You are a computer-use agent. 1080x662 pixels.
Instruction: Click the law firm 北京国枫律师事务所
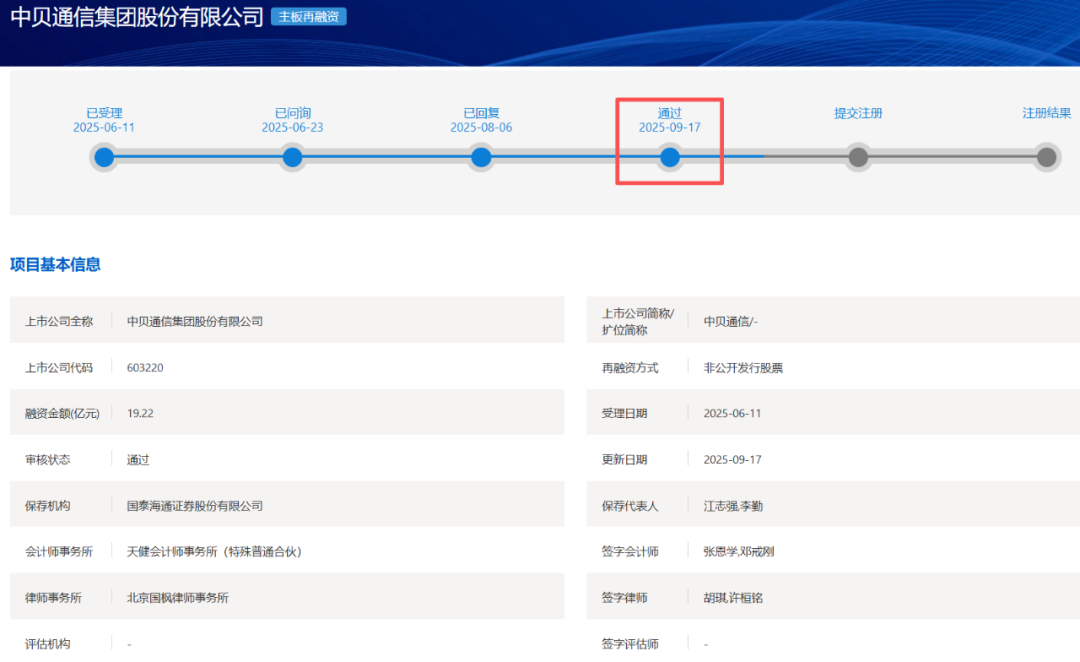(x=178, y=598)
